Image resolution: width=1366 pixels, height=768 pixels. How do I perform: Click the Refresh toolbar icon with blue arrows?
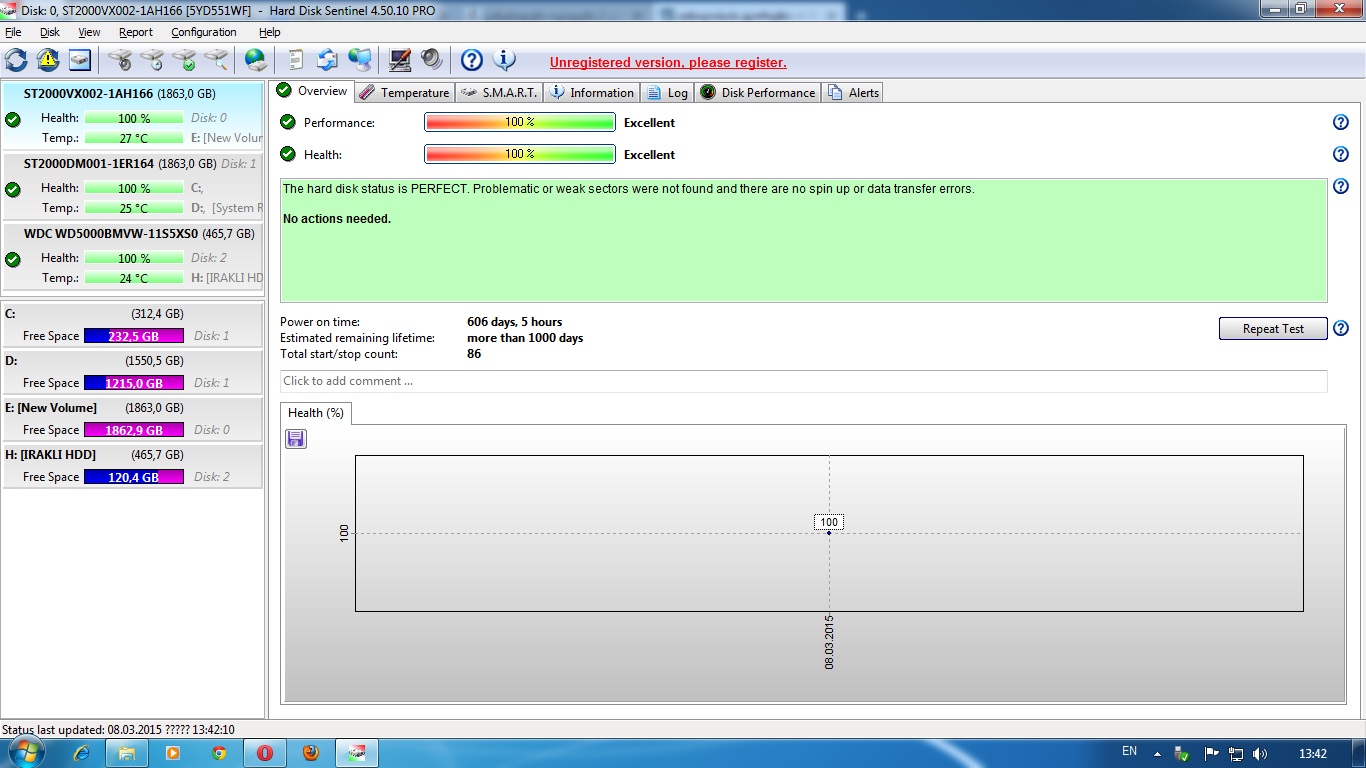(17, 60)
